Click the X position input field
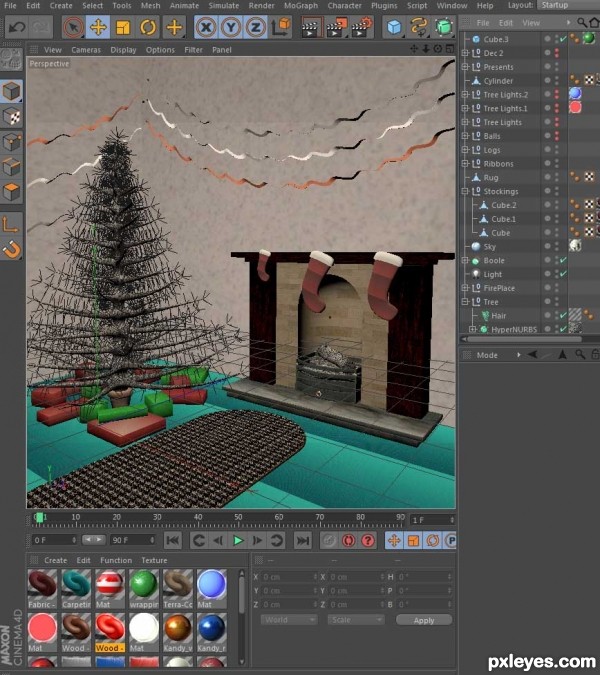This screenshot has height=675, width=600. coord(289,577)
